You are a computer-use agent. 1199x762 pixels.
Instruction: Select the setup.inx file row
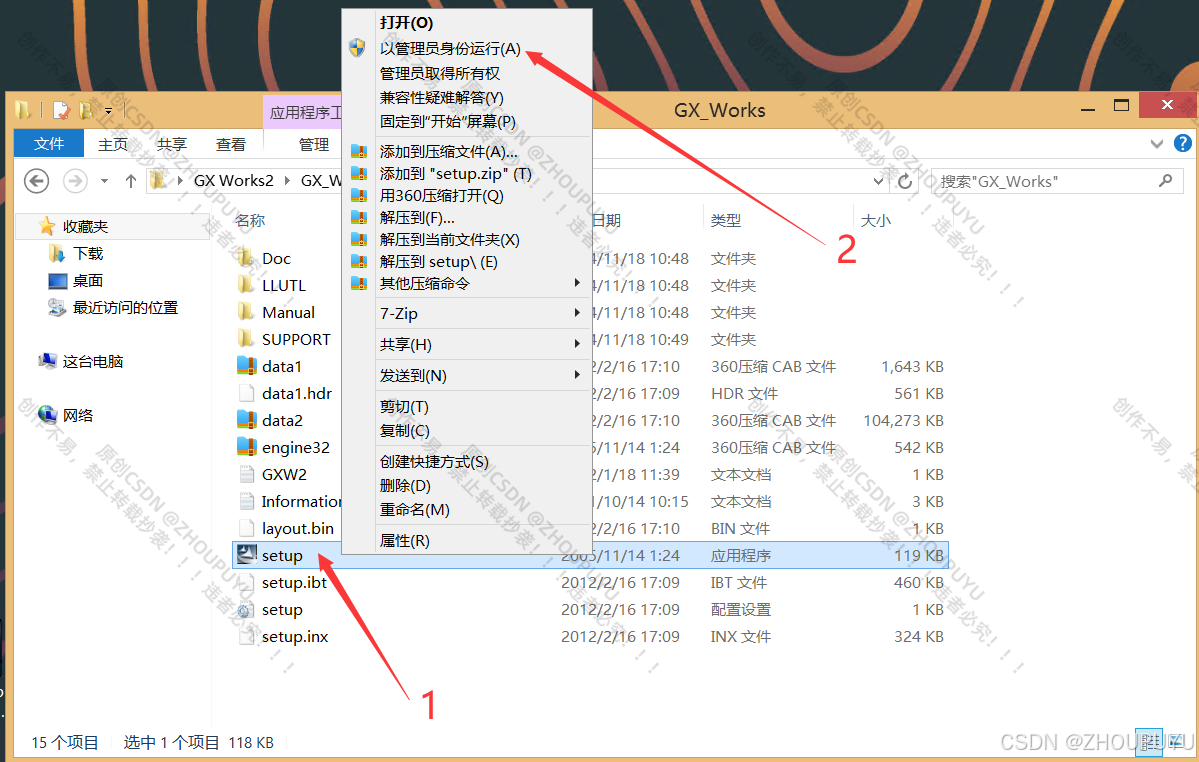590,636
